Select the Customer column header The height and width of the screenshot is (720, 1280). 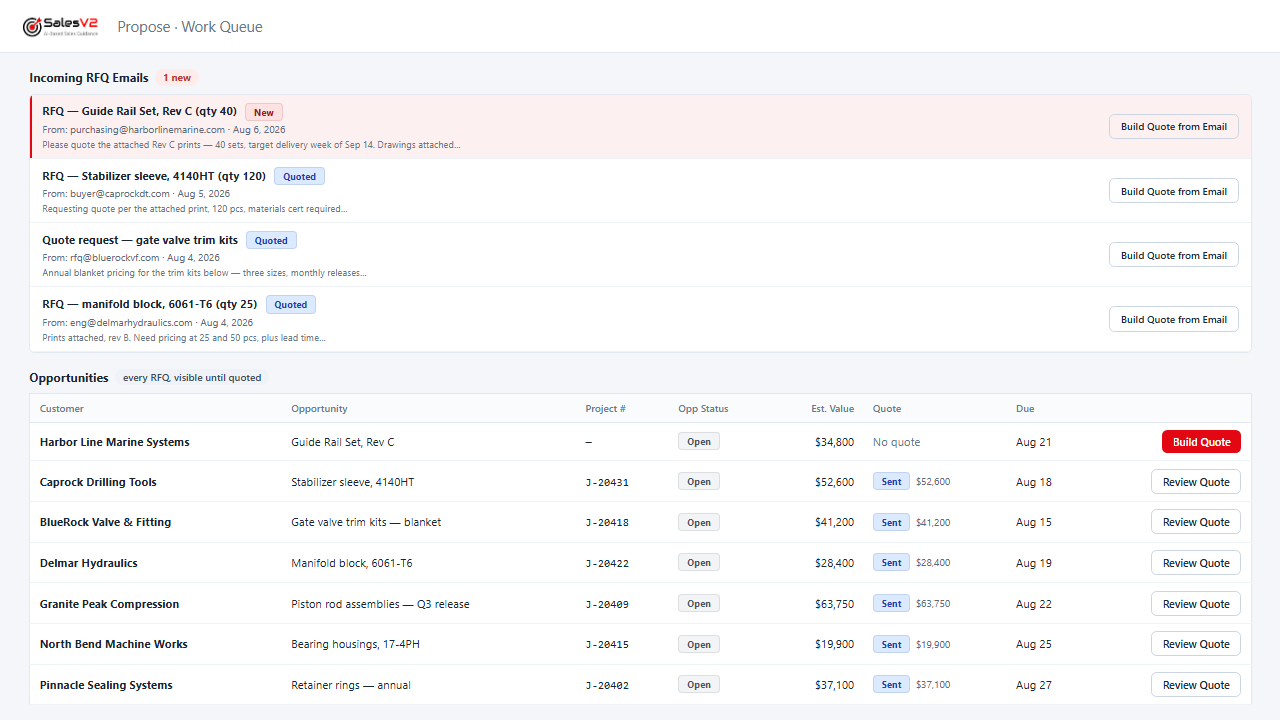pos(62,408)
